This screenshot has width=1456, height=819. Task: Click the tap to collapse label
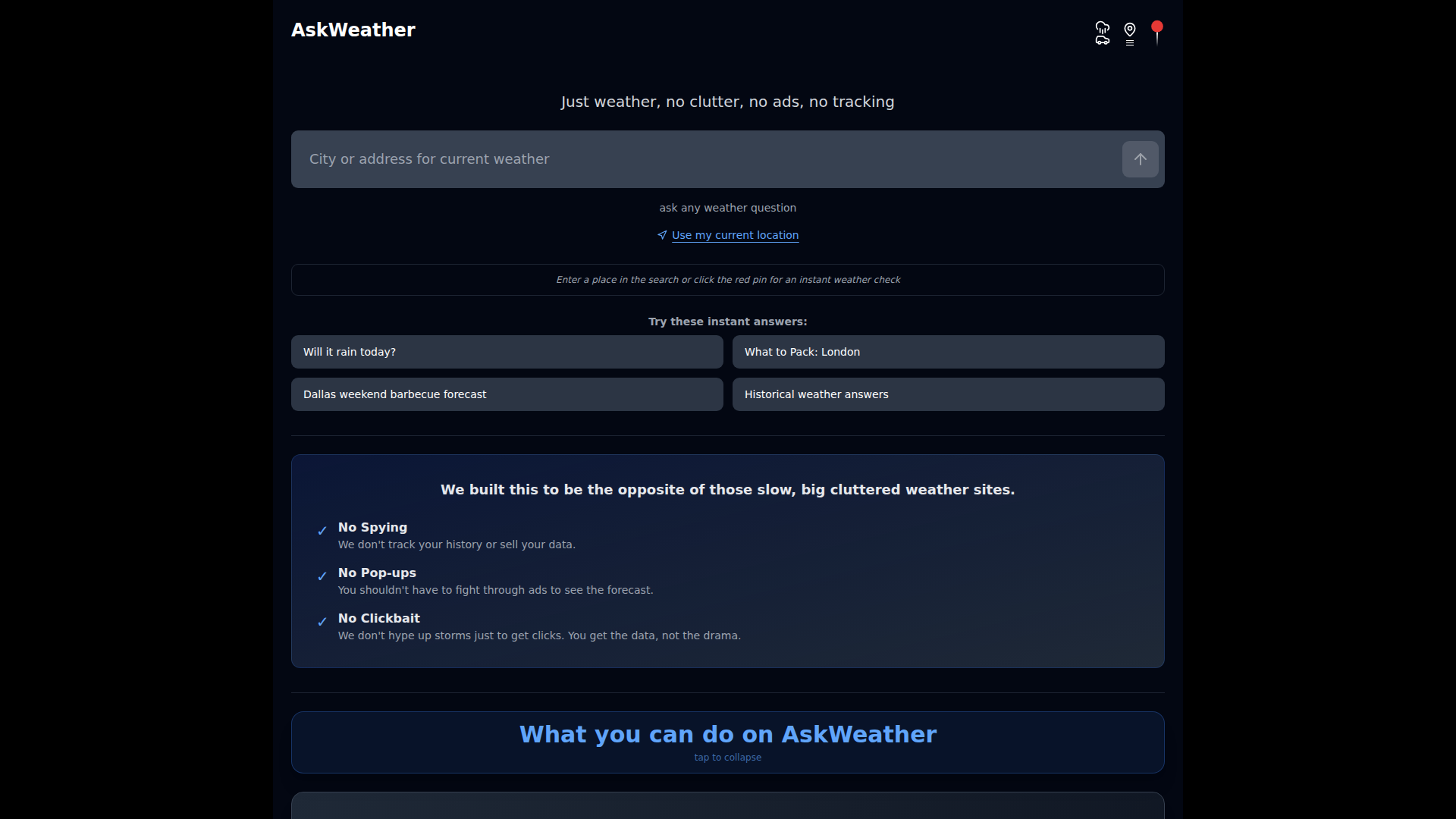[x=727, y=758]
